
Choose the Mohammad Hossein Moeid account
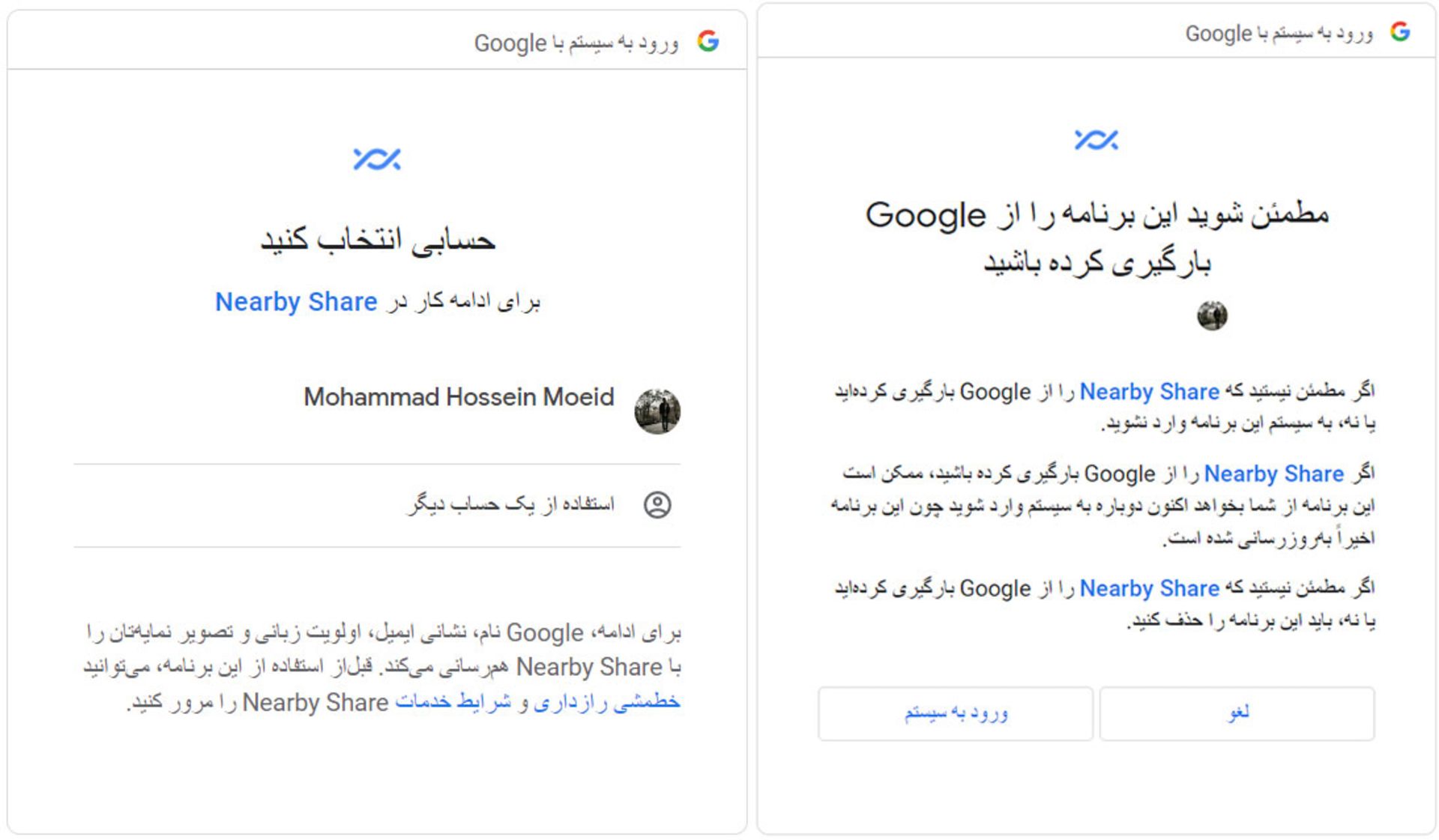[377, 411]
